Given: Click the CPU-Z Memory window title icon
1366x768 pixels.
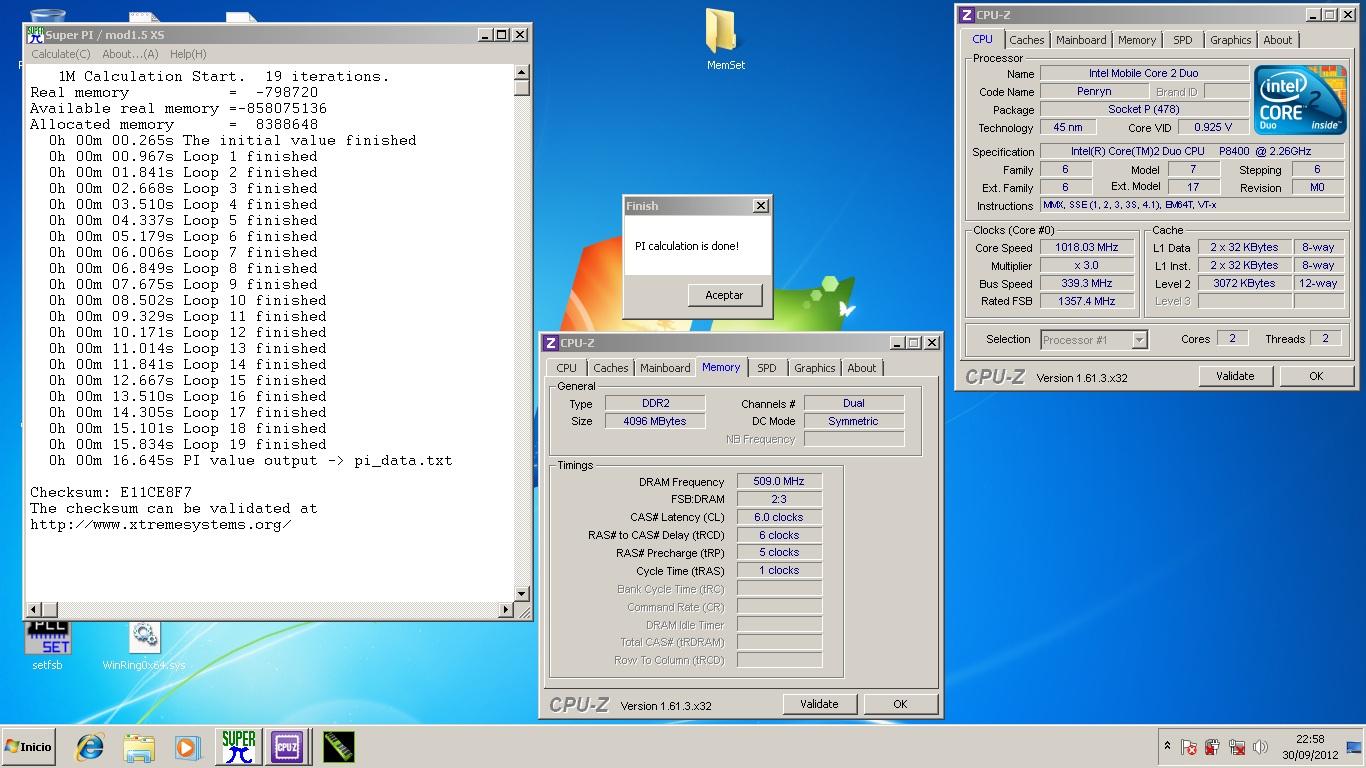Looking at the screenshot, I should (x=550, y=343).
